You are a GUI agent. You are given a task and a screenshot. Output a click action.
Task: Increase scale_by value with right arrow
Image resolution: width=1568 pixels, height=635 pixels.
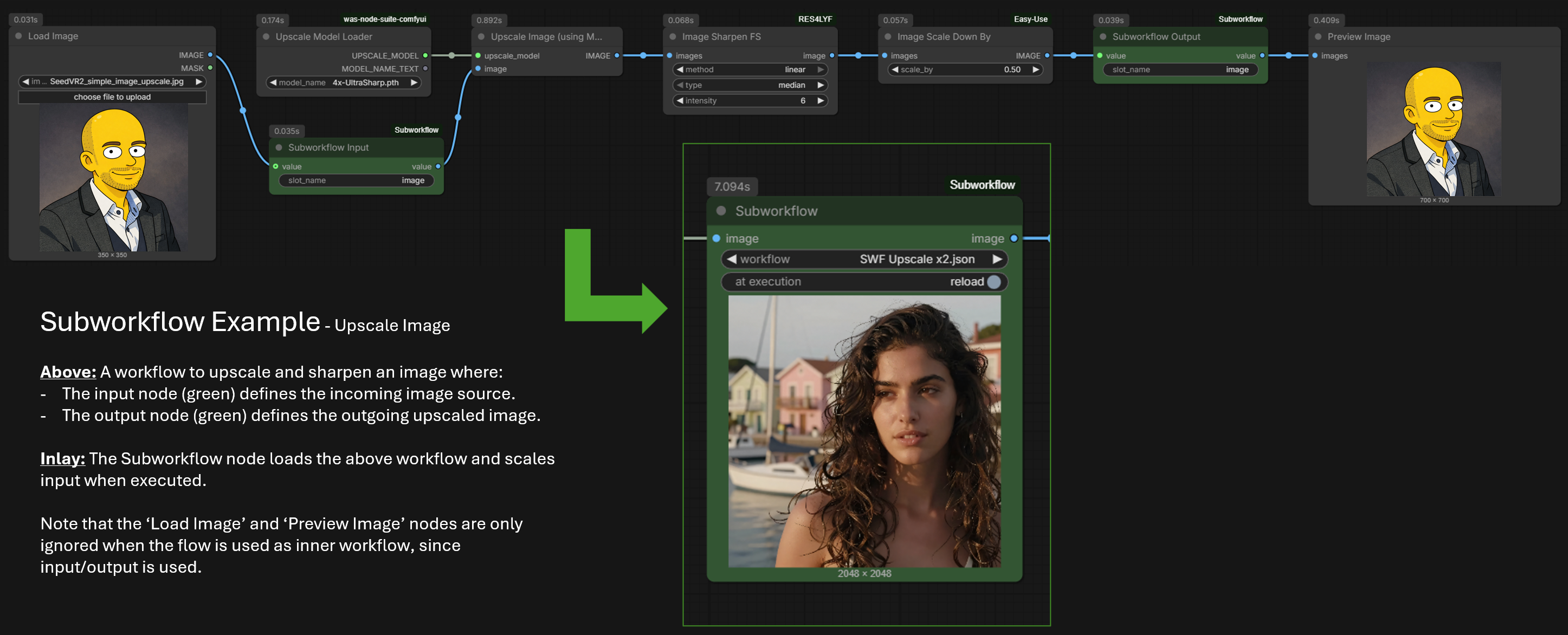tap(1035, 69)
